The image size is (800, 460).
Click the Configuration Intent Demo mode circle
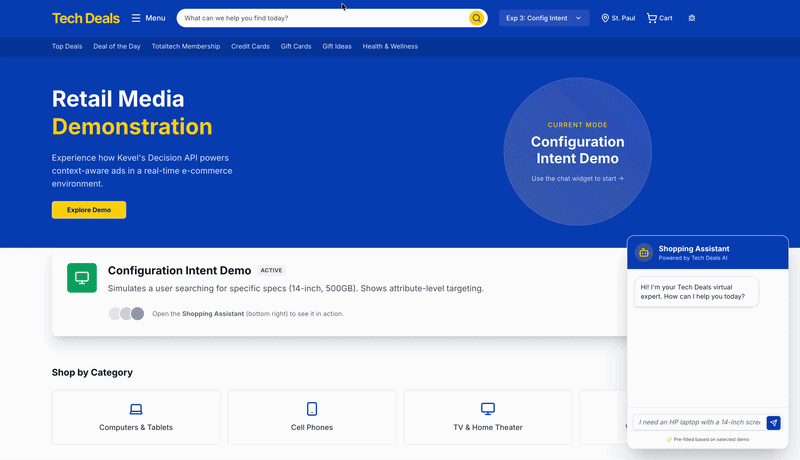578,151
